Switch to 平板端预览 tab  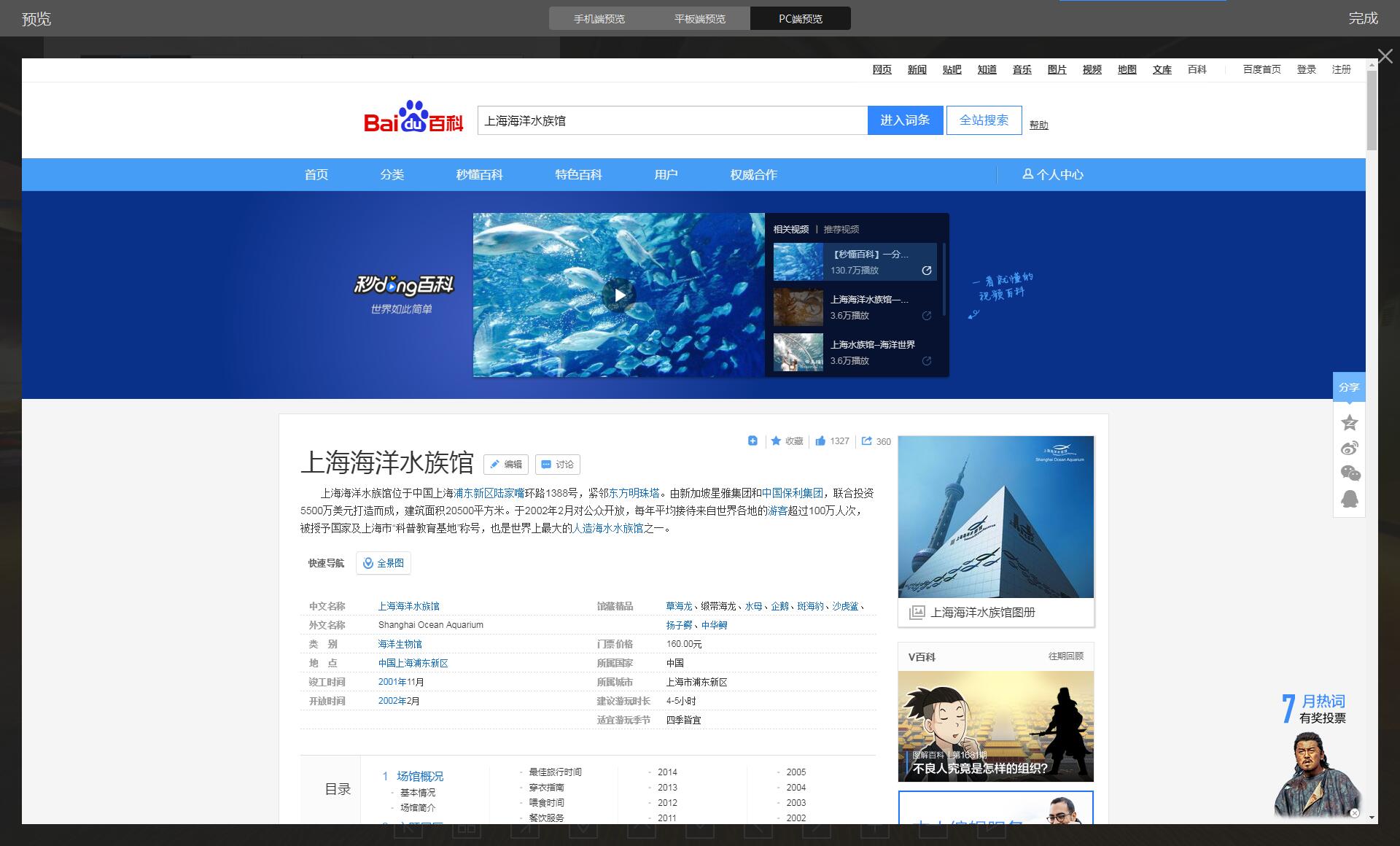[699, 19]
